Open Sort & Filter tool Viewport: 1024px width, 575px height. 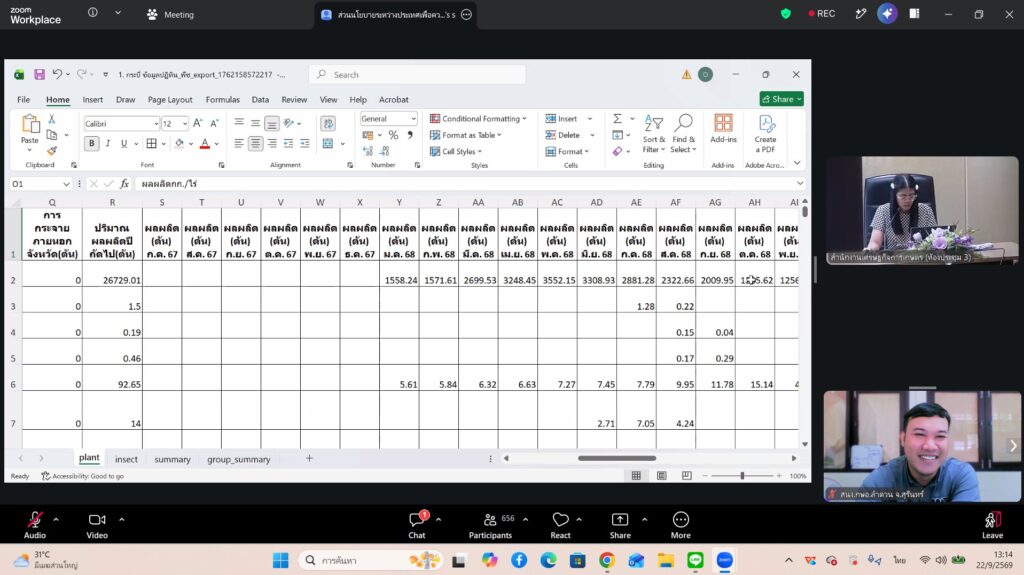pyautogui.click(x=653, y=134)
